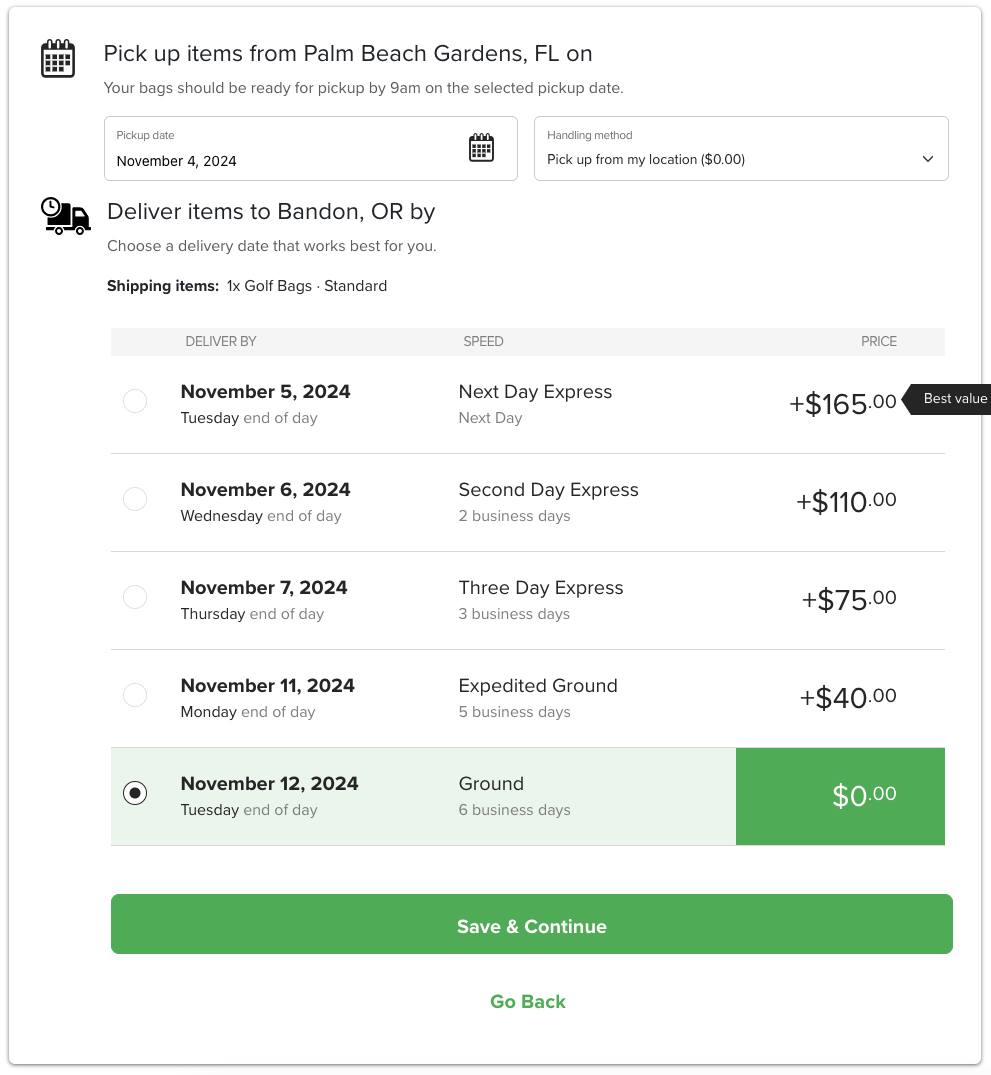Open the calendar picker in the Pickup date field
The width and height of the screenshot is (991, 1075).
tap(481, 148)
